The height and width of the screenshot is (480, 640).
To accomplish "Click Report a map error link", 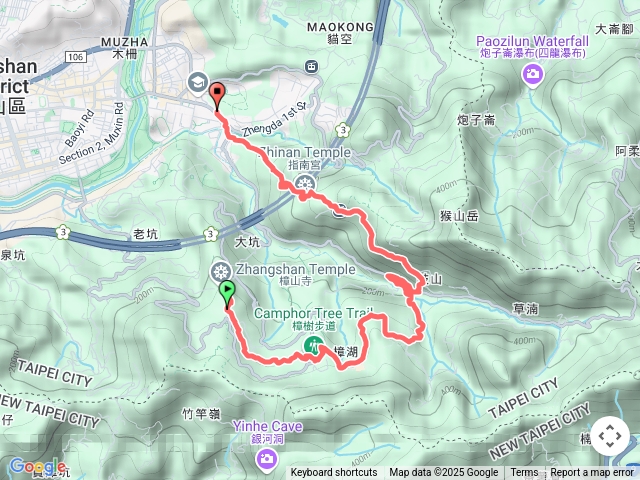I will [x=591, y=473].
